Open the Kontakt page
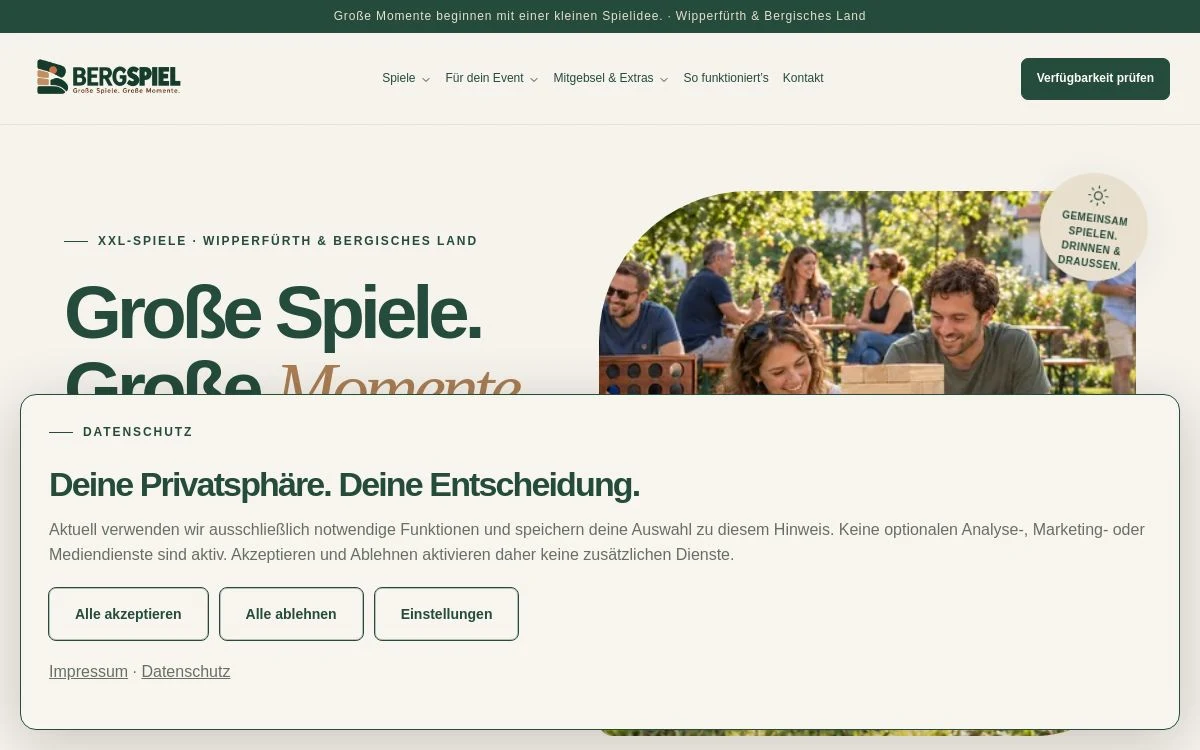Image resolution: width=1200 pixels, height=750 pixels. 803,78
